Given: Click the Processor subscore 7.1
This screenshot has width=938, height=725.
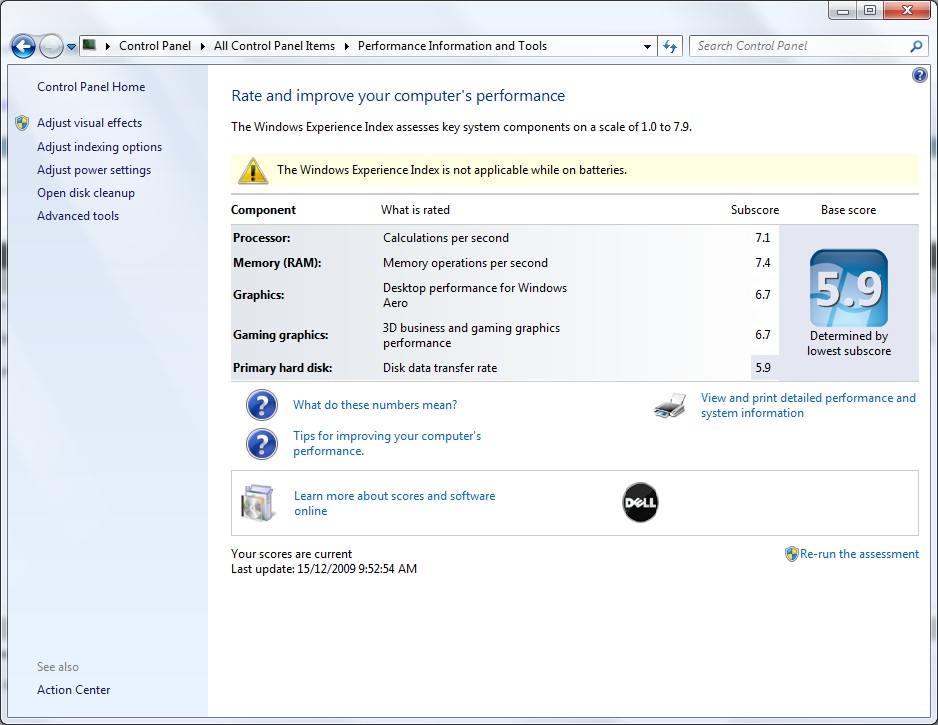Looking at the screenshot, I should coord(763,237).
